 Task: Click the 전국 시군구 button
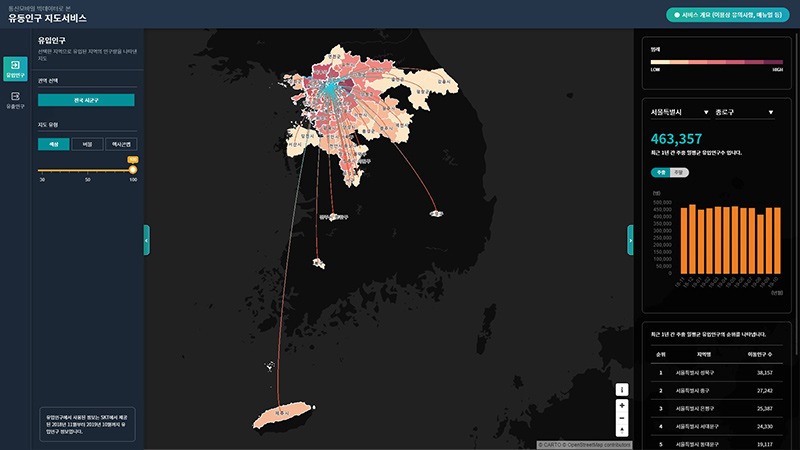click(x=86, y=100)
